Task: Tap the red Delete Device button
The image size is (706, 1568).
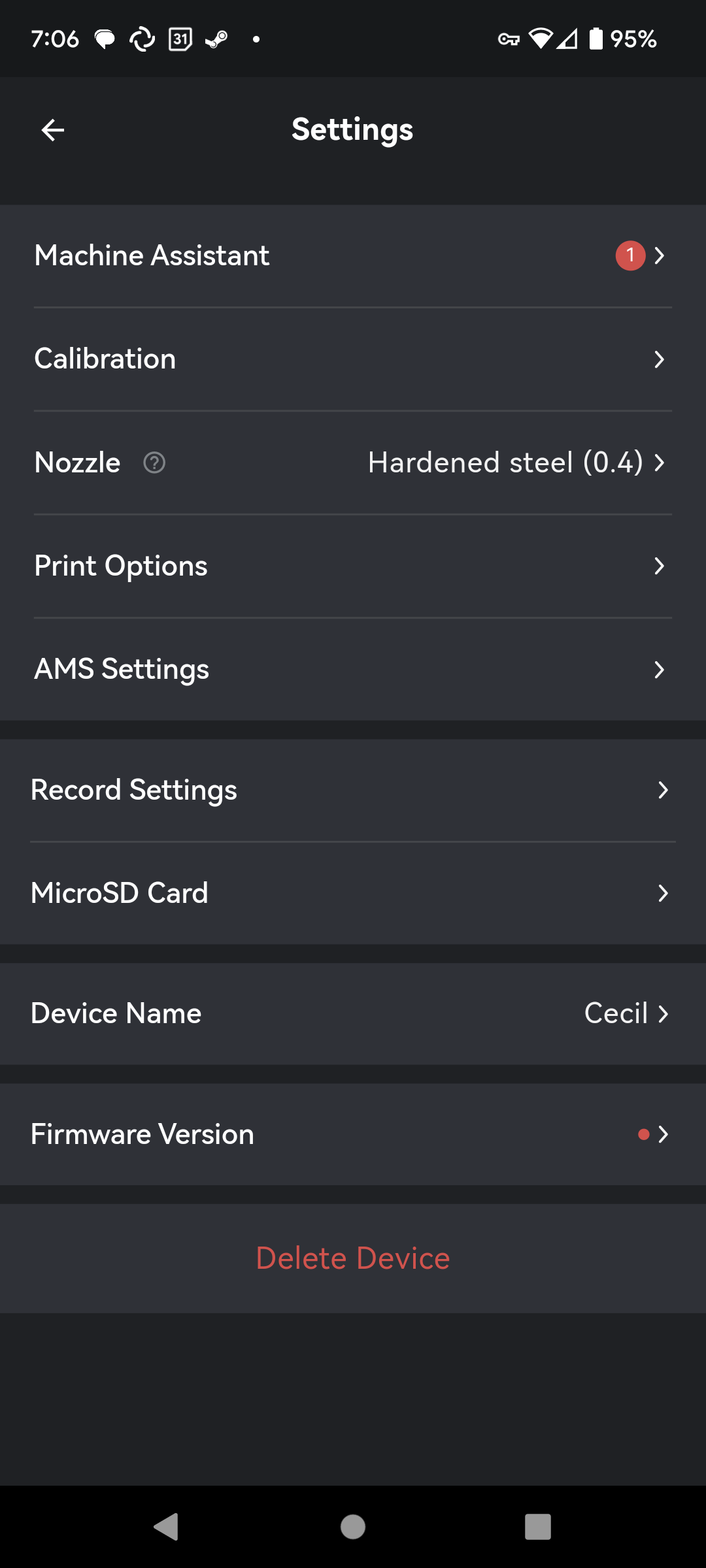Action: 353,1258
